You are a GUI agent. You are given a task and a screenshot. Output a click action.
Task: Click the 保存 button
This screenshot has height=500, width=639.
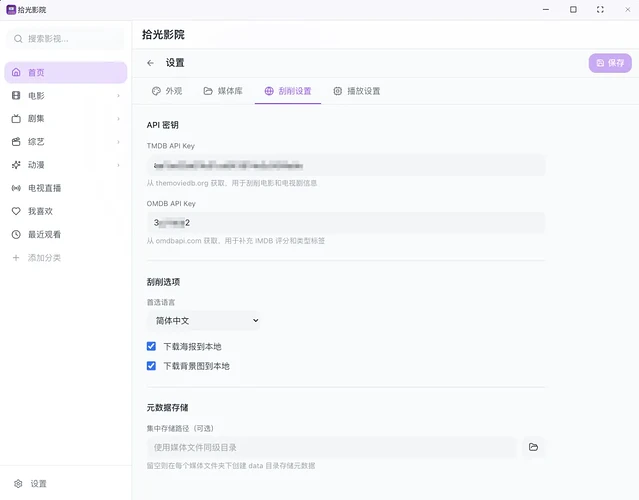click(x=610, y=63)
